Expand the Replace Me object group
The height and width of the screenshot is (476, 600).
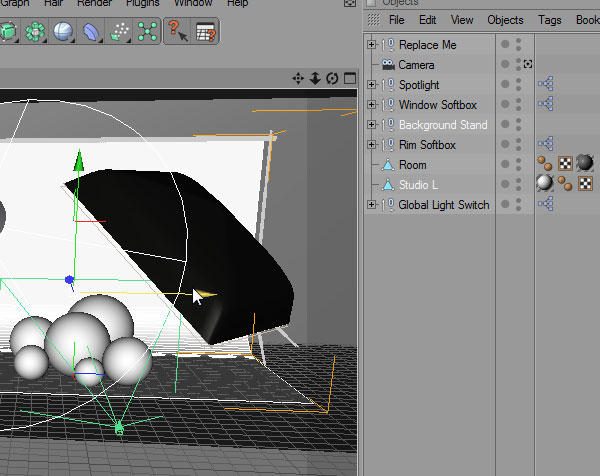coord(371,44)
